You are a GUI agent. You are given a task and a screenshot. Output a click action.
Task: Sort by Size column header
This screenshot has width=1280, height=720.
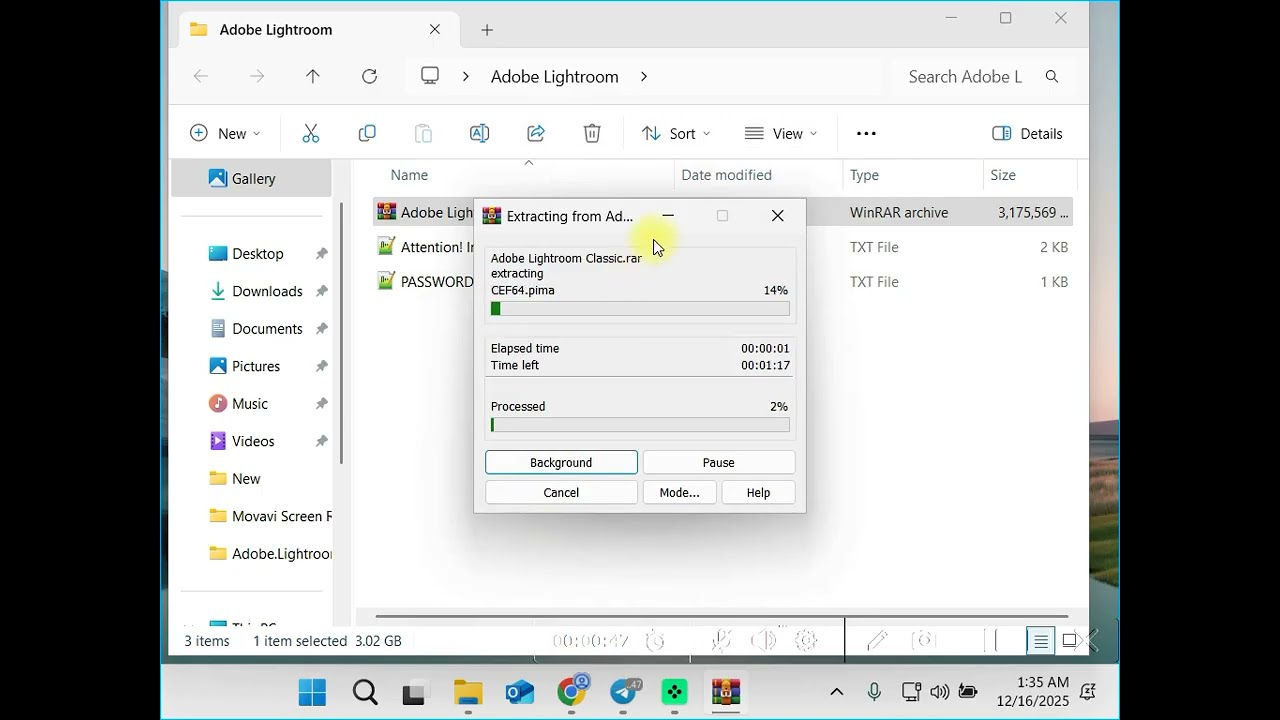1003,175
